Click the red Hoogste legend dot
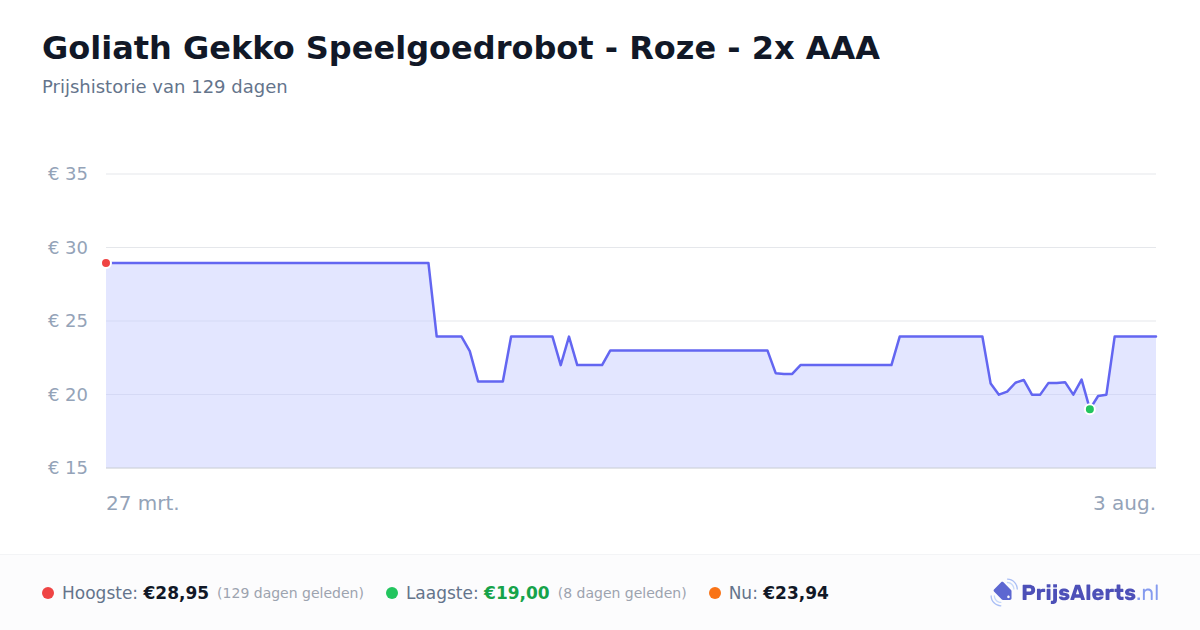The height and width of the screenshot is (630, 1200). (x=48, y=593)
